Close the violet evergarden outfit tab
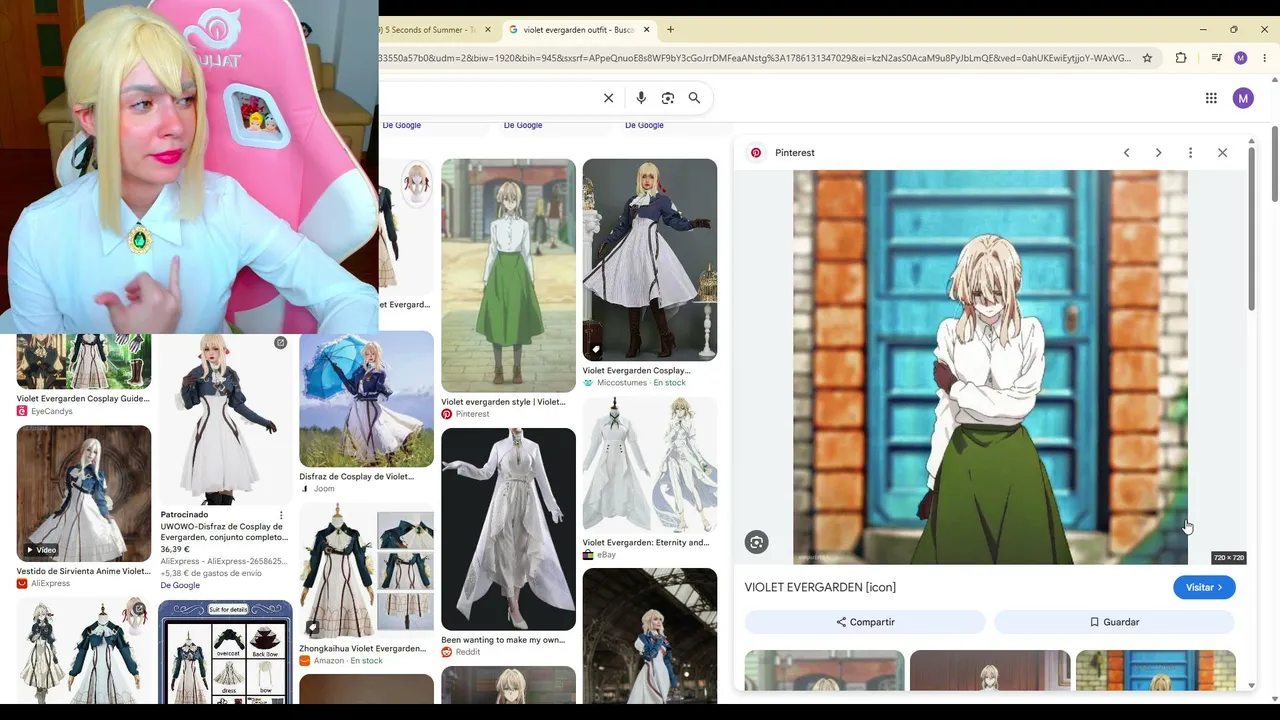Image resolution: width=1280 pixels, height=720 pixels. tap(646, 30)
